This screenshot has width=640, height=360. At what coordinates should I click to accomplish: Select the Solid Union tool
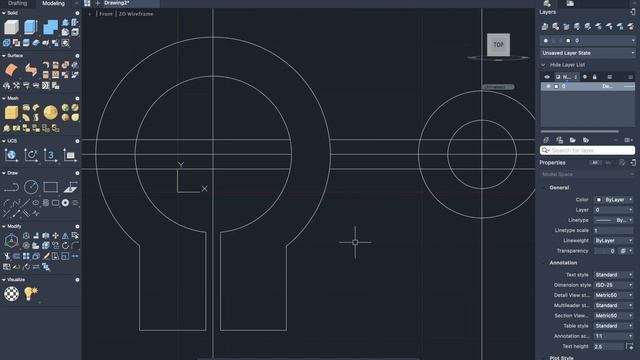(50, 27)
